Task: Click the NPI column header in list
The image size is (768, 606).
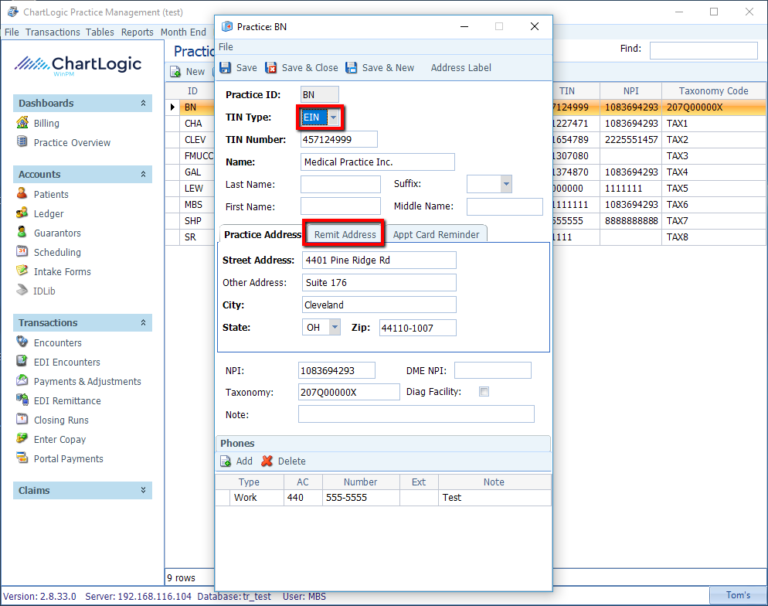Action: pyautogui.click(x=631, y=91)
